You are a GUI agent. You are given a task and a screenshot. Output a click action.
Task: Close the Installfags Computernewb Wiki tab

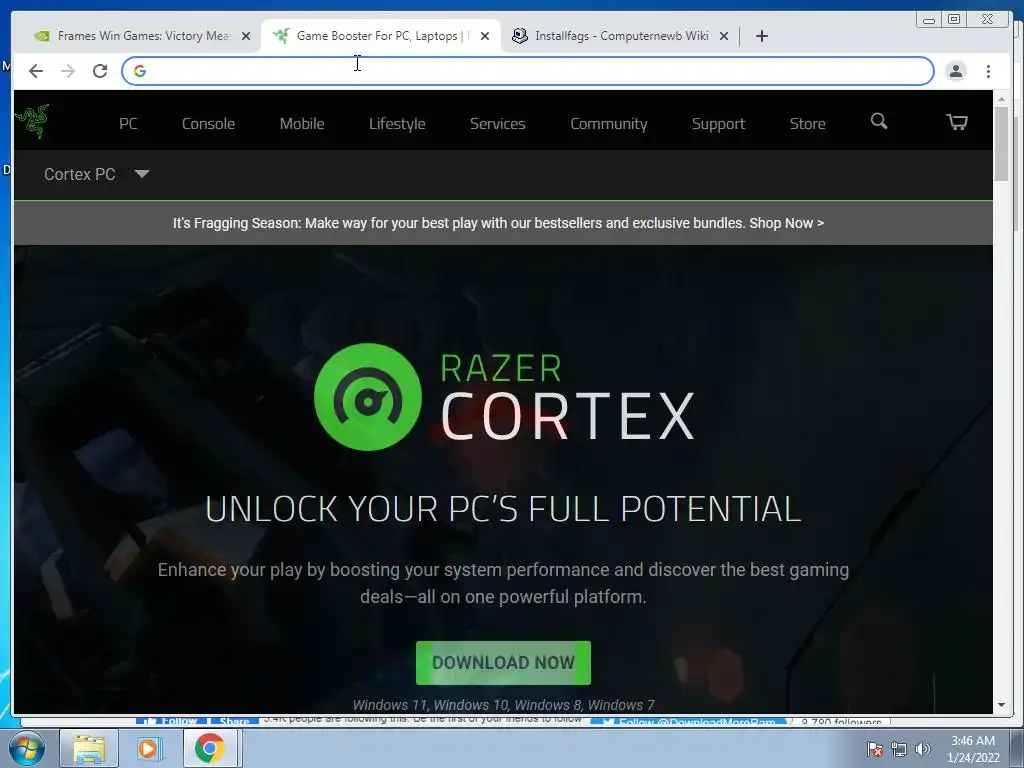coord(724,36)
